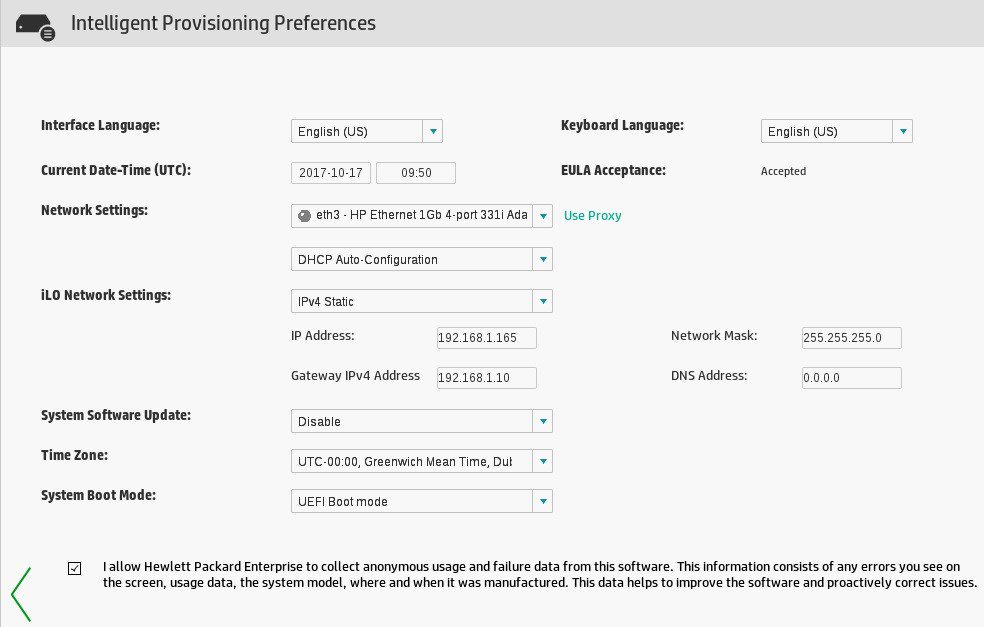Image resolution: width=984 pixels, height=627 pixels.
Task: Click the 'IP Address:' label
Action: coord(323,336)
